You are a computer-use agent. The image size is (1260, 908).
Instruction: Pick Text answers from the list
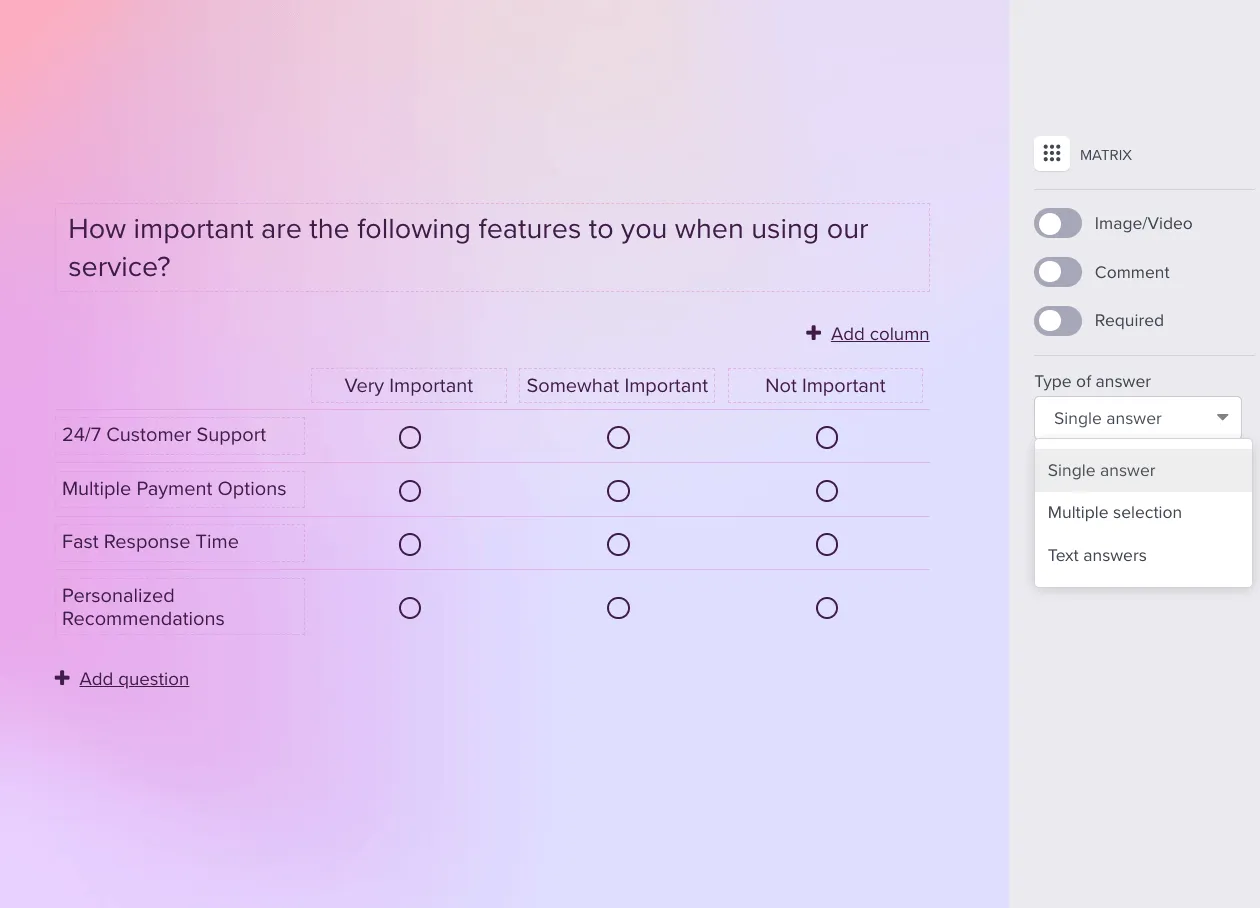[x=1096, y=555]
